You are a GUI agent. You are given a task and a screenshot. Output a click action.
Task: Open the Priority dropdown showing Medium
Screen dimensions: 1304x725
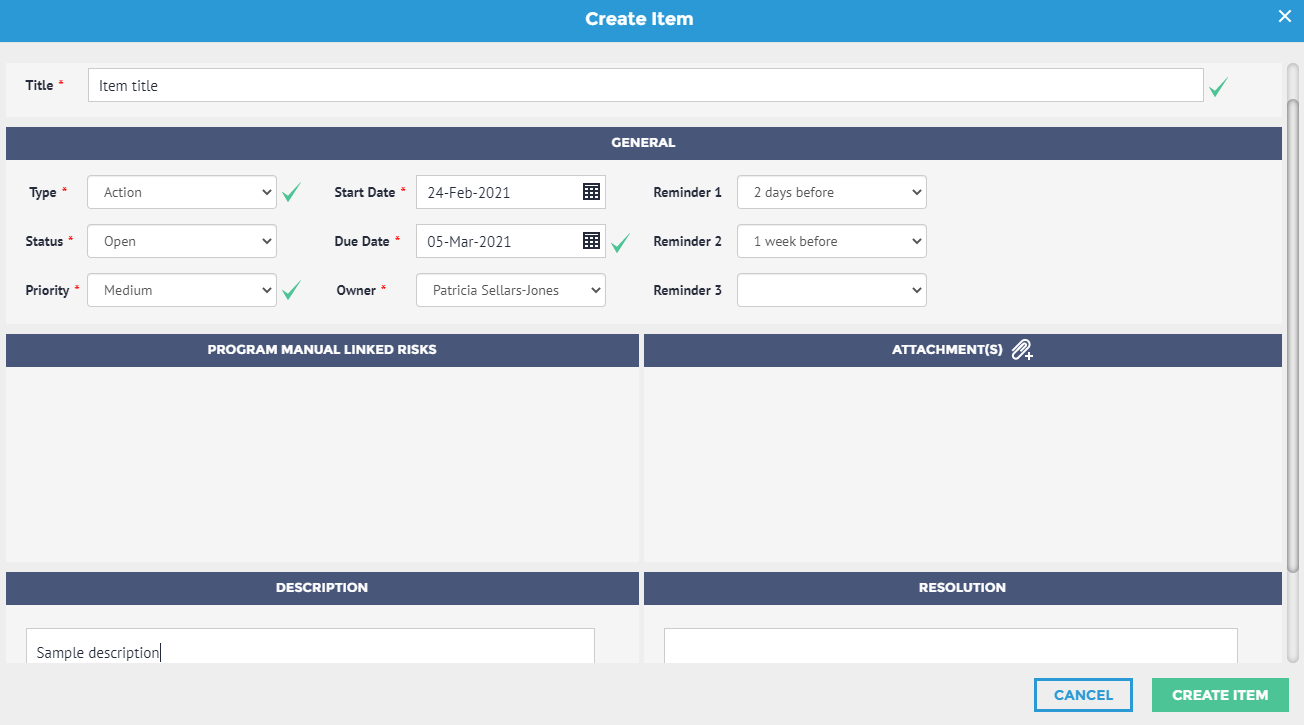pyautogui.click(x=182, y=290)
